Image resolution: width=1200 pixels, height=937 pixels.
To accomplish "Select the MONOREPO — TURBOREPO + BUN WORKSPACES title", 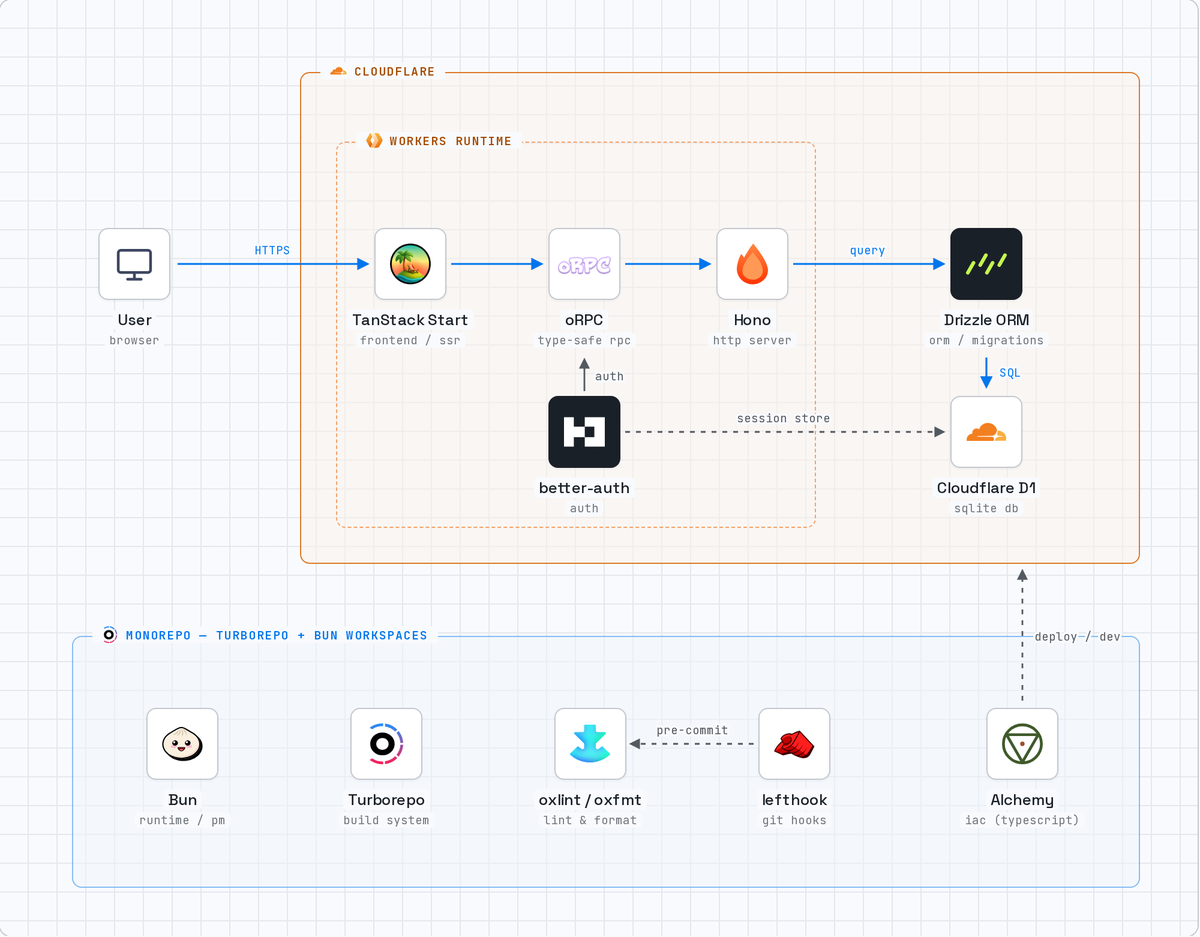I will click(276, 635).
